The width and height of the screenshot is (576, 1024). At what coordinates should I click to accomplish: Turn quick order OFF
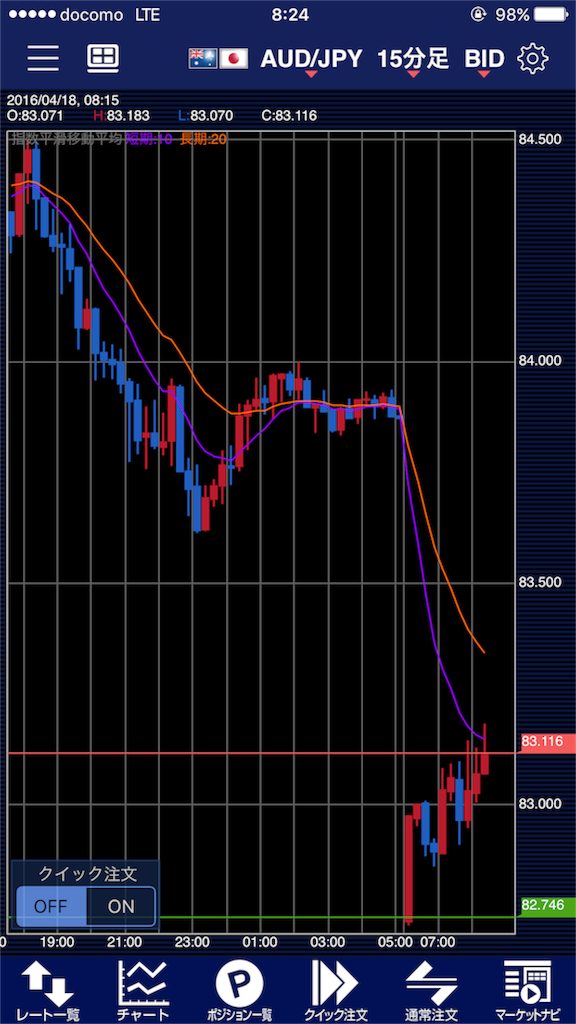[x=51, y=906]
